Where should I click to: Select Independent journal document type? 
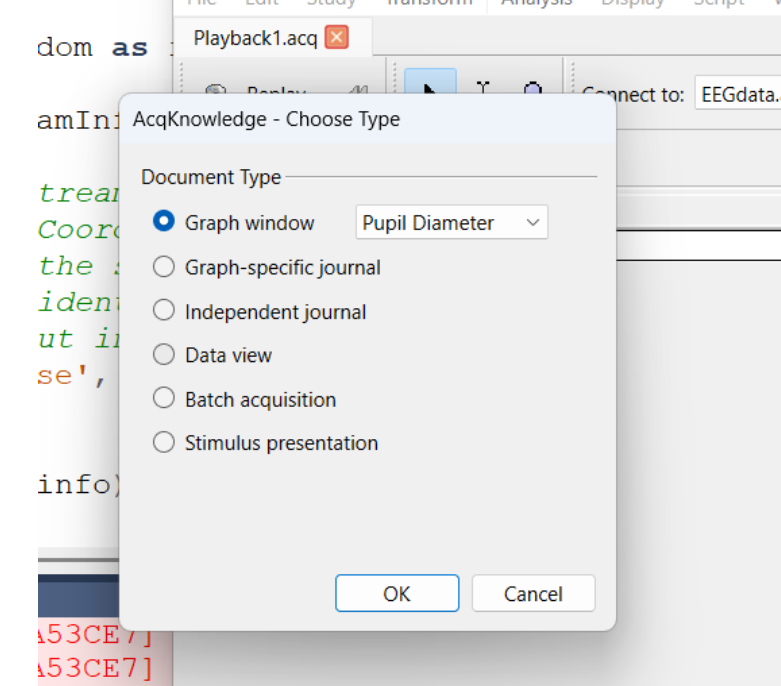coord(164,311)
